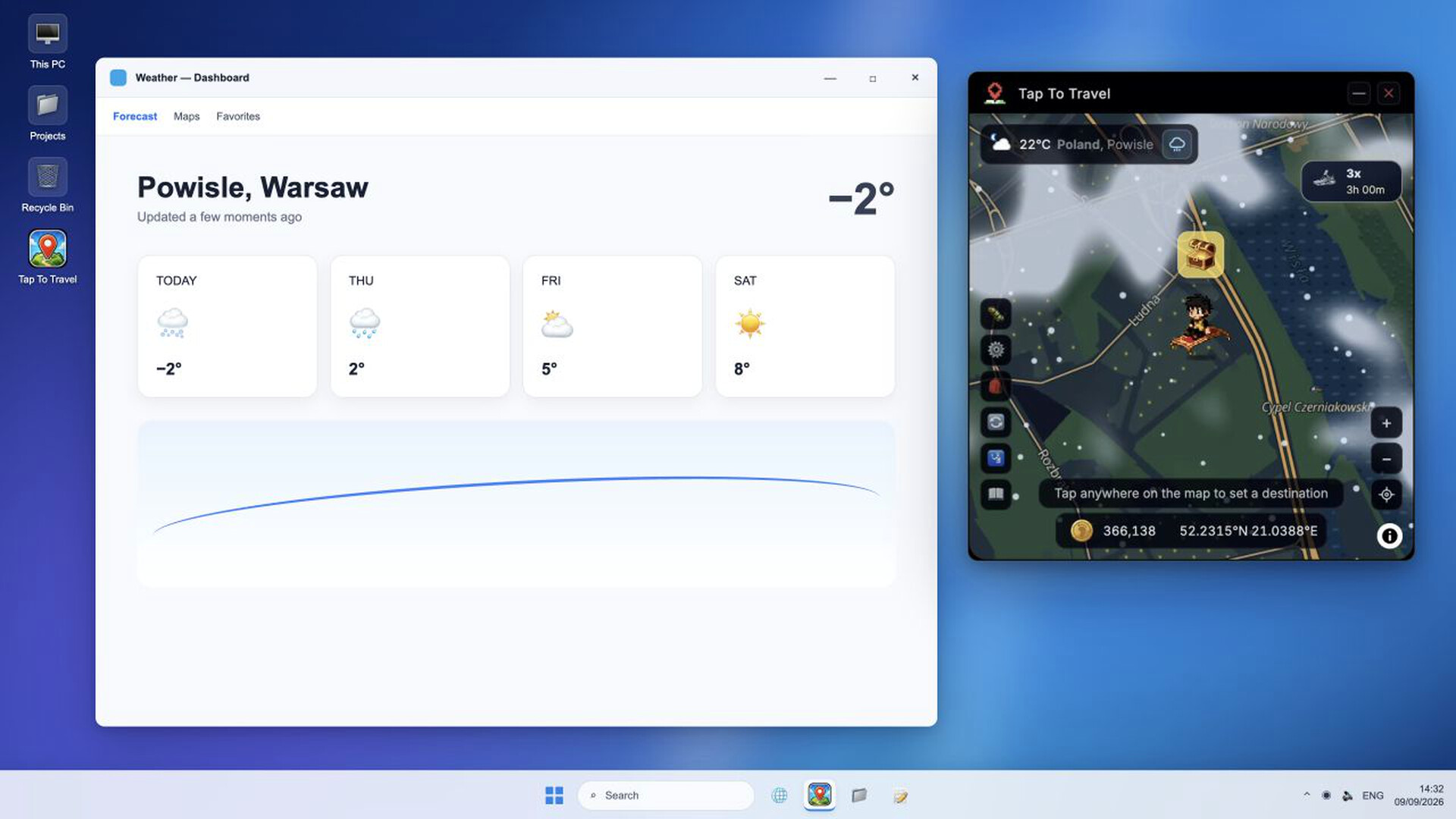The width and height of the screenshot is (1456, 819).
Task: Open the Tap To Travel desktop shortcut
Action: click(47, 257)
